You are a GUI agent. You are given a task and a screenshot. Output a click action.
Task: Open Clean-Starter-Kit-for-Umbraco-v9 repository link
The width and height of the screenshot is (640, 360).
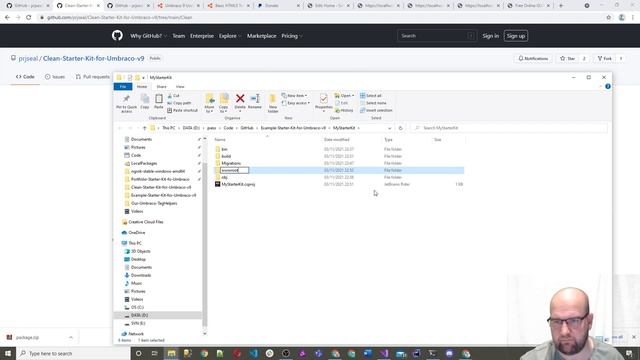93,58
